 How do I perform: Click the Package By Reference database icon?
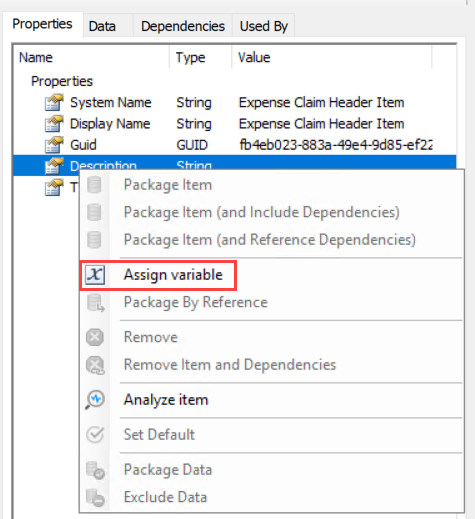[95, 303]
